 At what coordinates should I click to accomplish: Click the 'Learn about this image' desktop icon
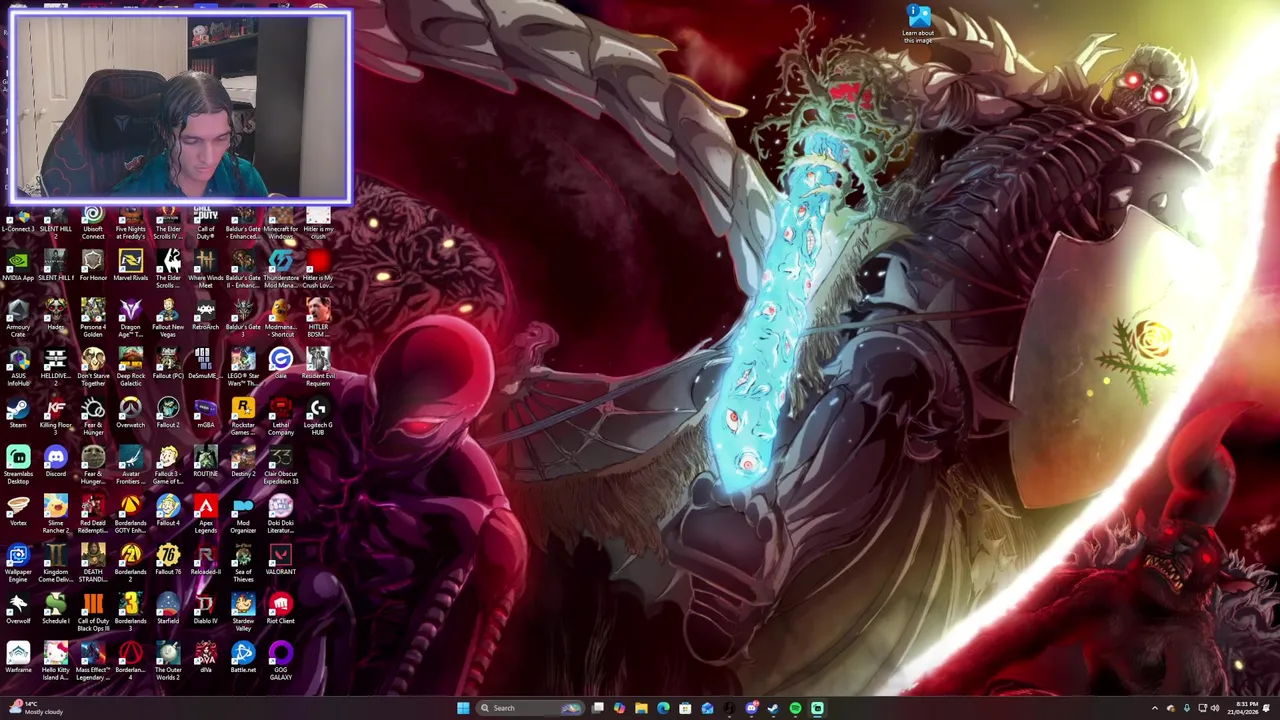[x=918, y=24]
